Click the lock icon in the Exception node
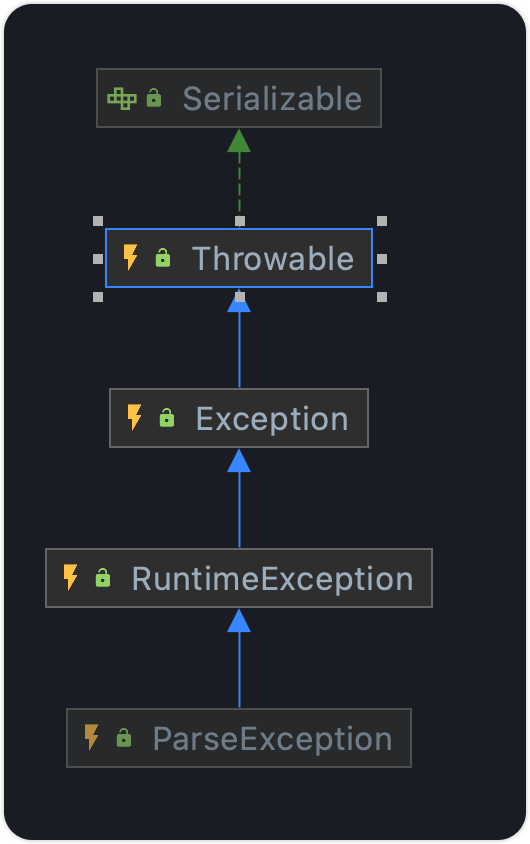 [167, 418]
